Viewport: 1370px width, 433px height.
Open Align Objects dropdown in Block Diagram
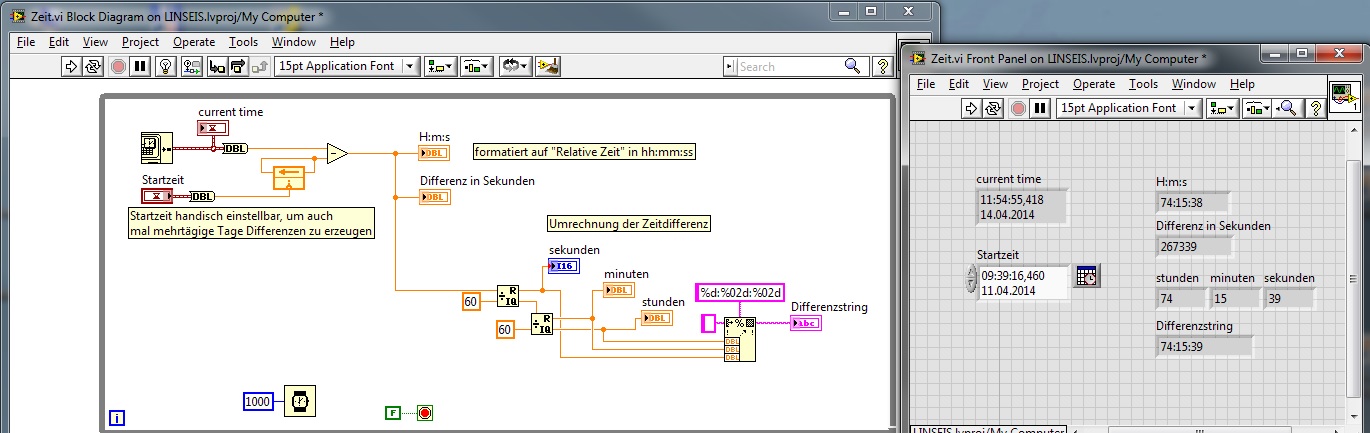click(441, 67)
